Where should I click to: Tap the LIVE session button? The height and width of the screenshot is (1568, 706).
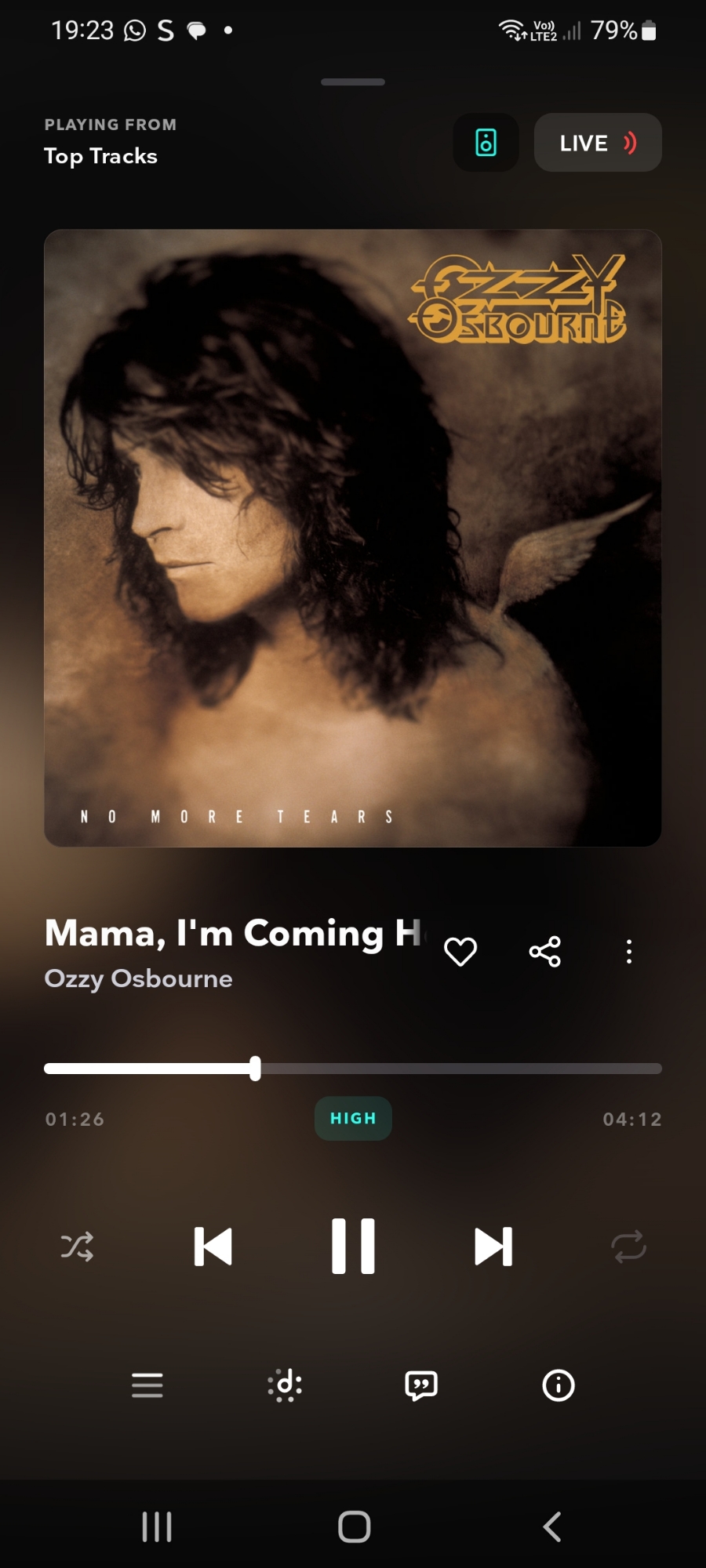(x=598, y=143)
